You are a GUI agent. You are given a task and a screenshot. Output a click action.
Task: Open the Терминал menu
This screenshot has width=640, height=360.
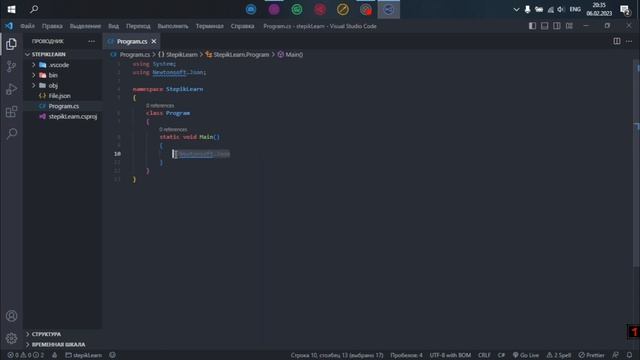pyautogui.click(x=209, y=26)
